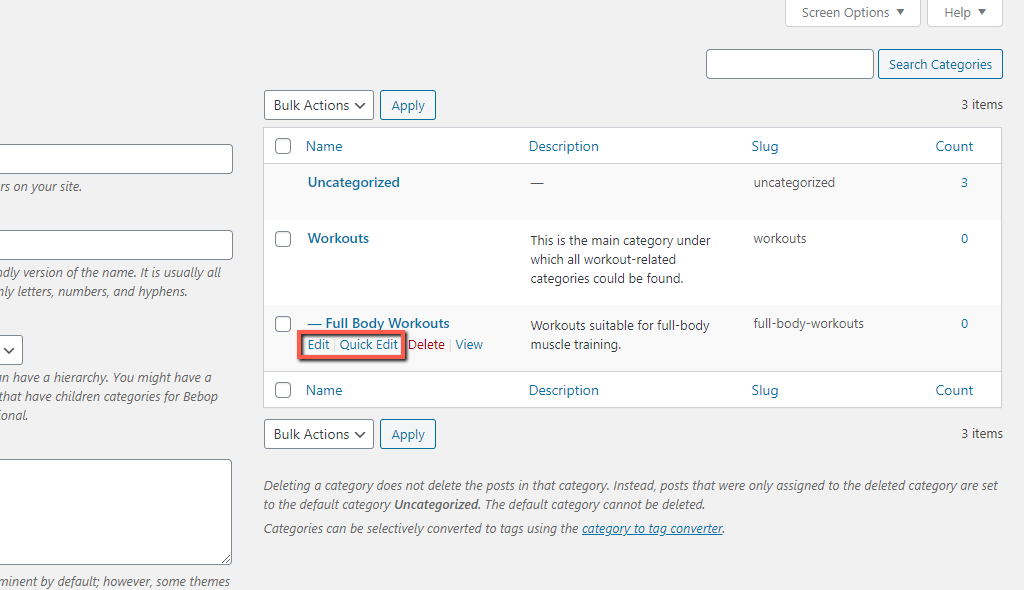1024x590 pixels.
Task: Click the bottom Apply button
Action: click(408, 434)
